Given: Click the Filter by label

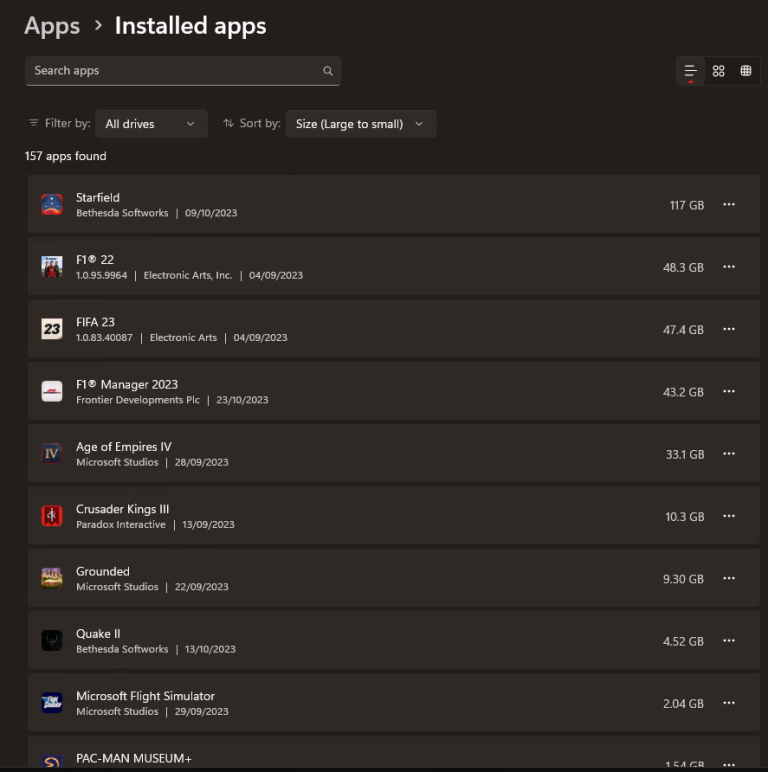Looking at the screenshot, I should pos(67,123).
